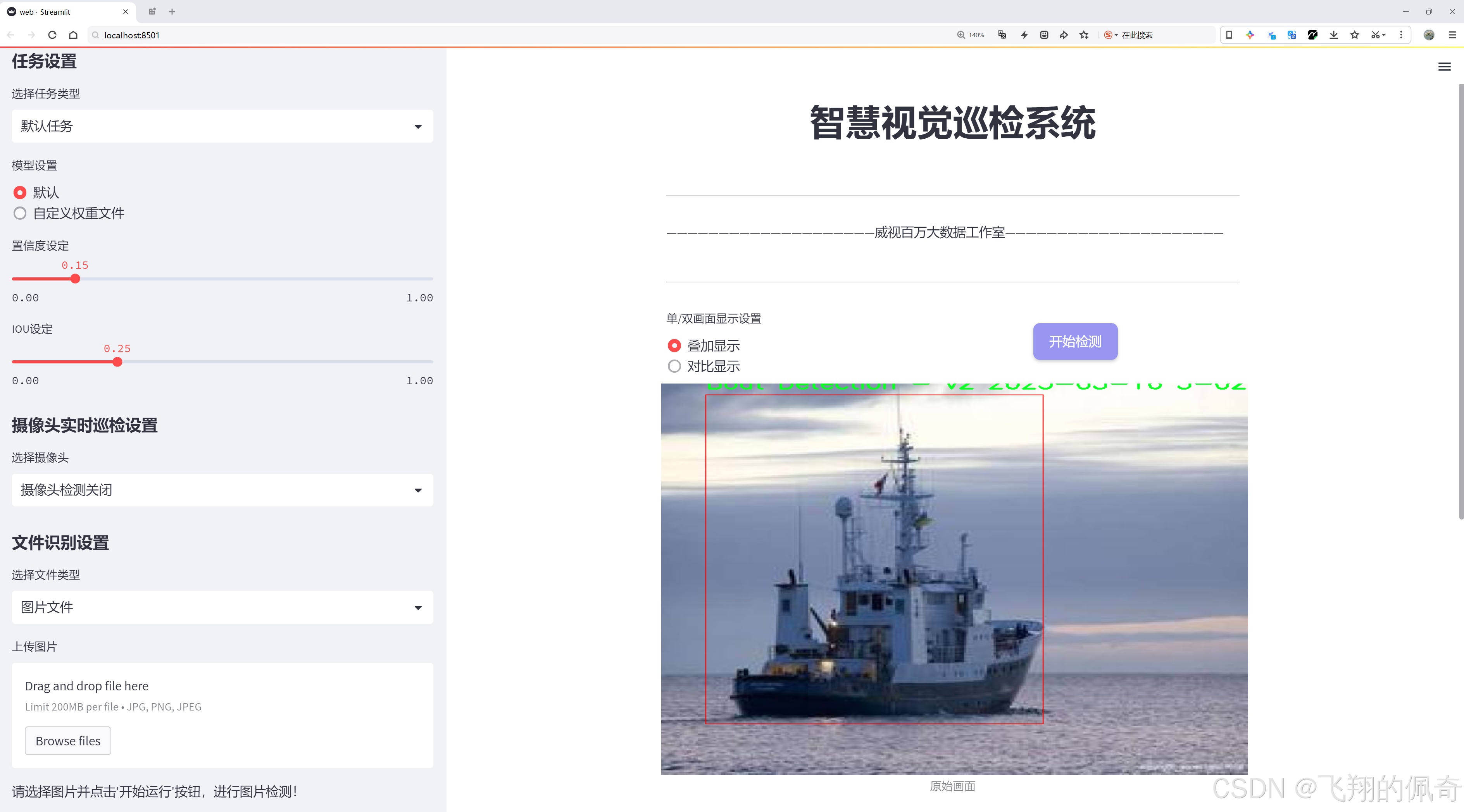Reload the page with the refresh icon

pos(52,35)
